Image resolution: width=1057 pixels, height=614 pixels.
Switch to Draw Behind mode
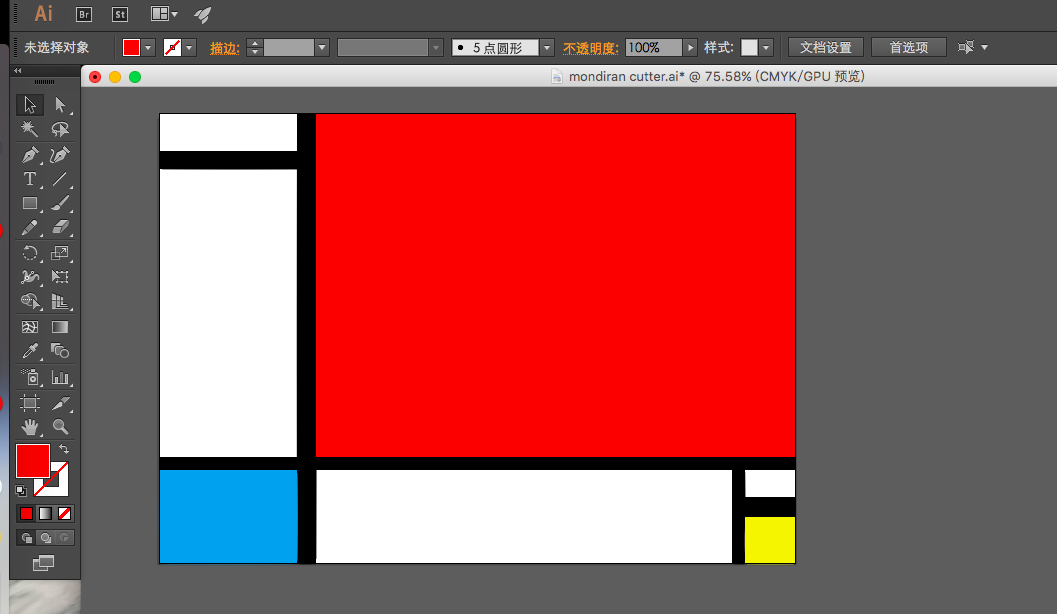point(46,538)
